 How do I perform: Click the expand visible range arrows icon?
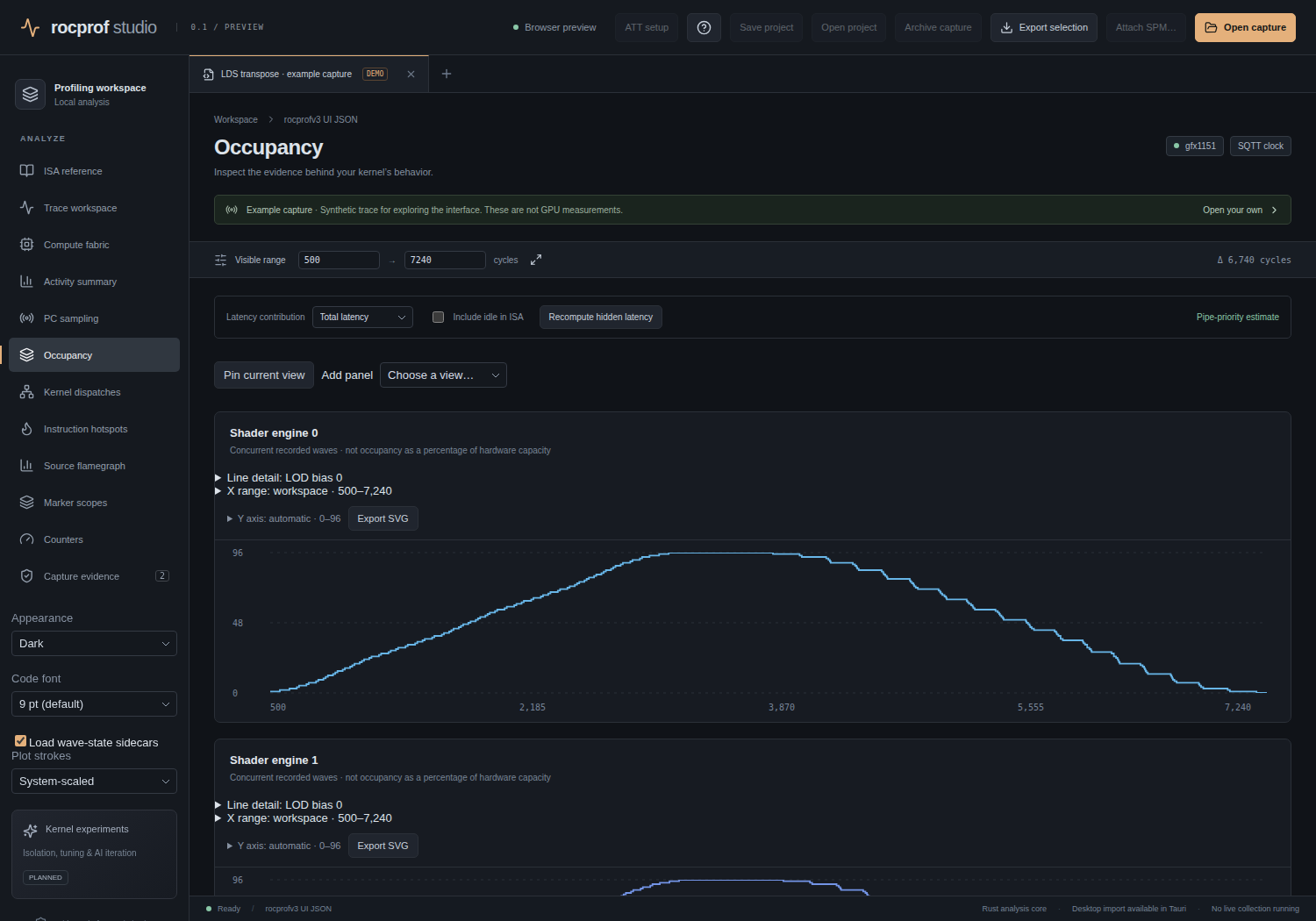536,260
